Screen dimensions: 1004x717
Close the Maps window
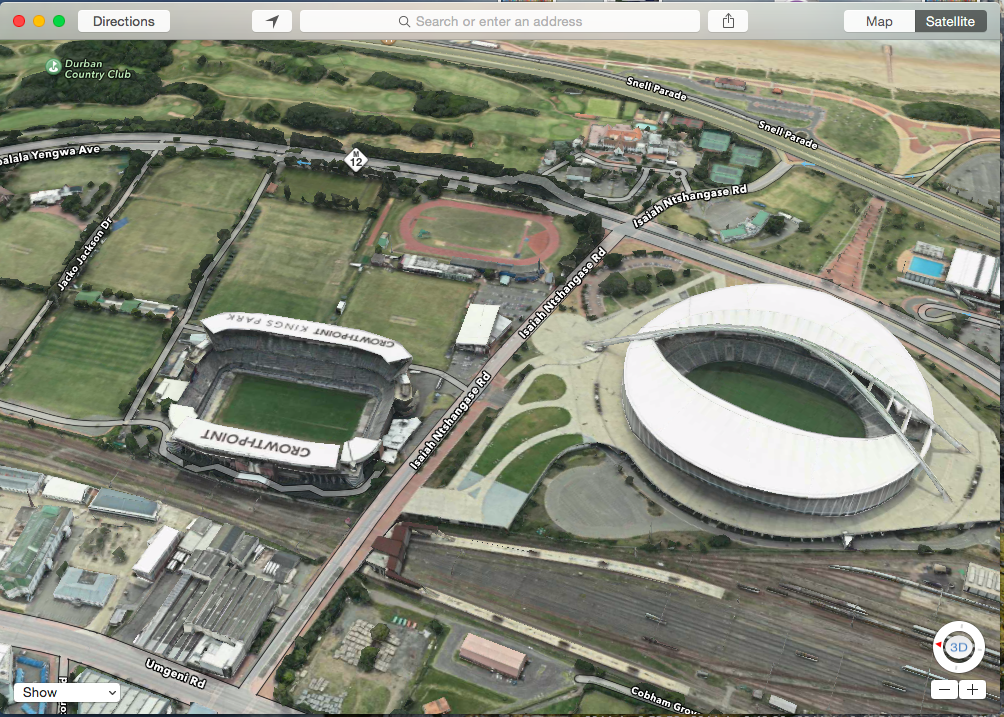pyautogui.click(x=19, y=21)
